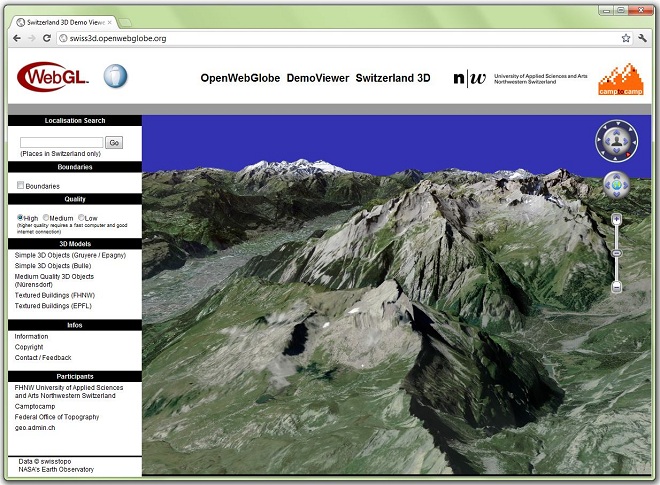Open the Information link
This screenshot has width=660, height=485.
[x=32, y=336]
